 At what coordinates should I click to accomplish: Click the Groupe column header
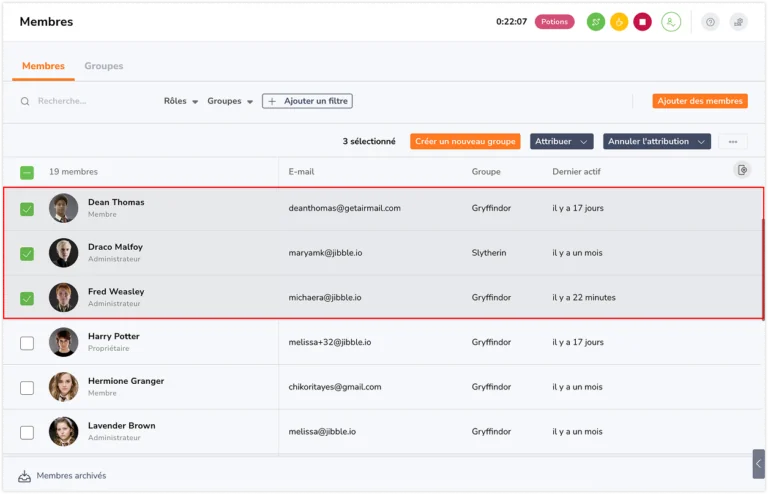coord(486,172)
